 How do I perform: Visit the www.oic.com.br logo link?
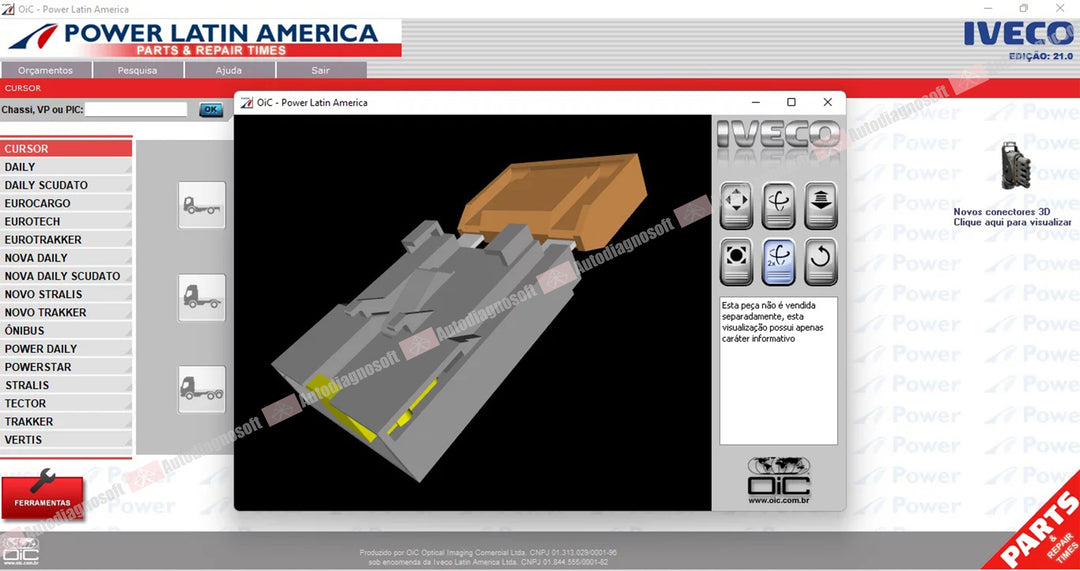(779, 481)
